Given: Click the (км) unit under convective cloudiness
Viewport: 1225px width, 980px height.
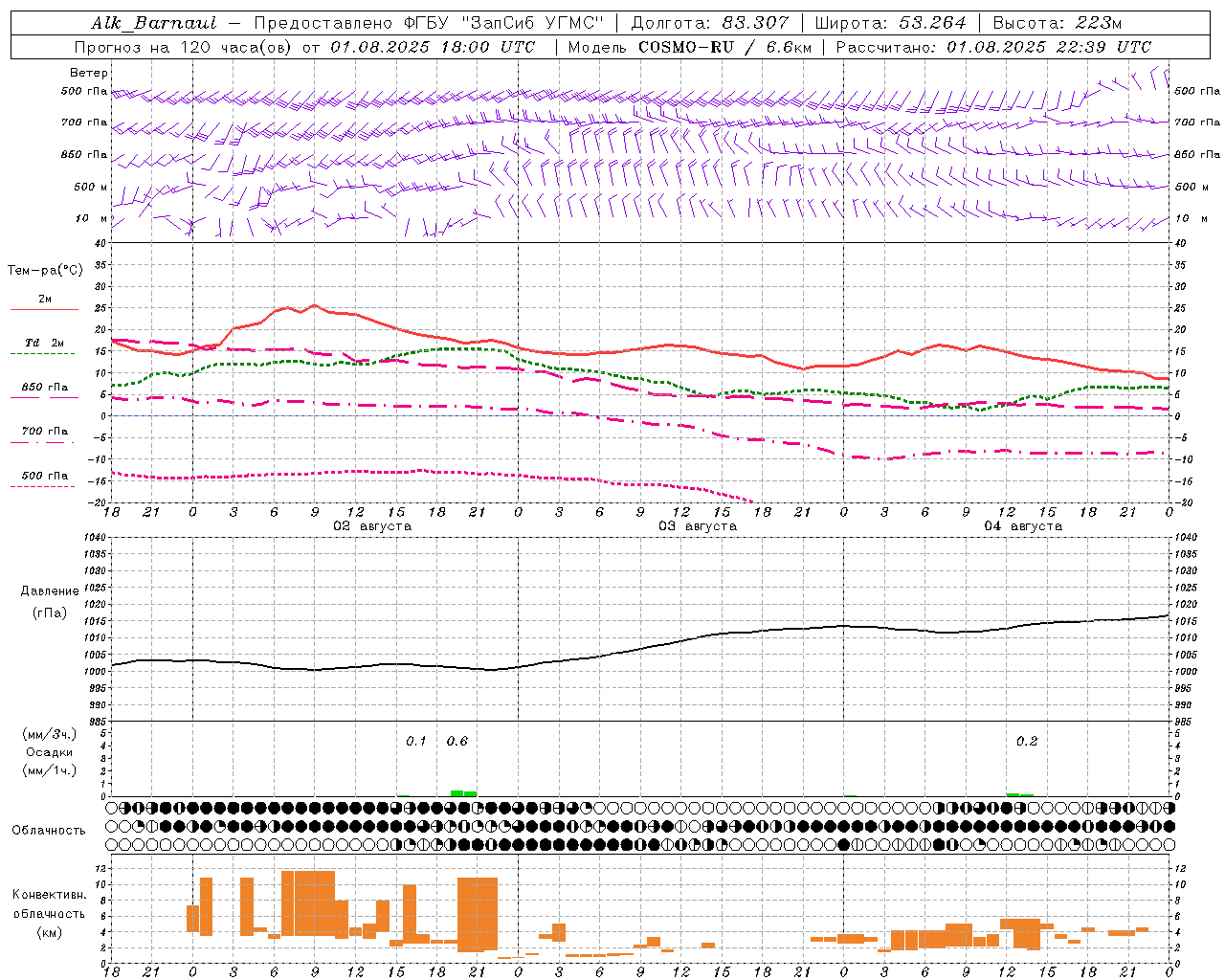Looking at the screenshot, I should (x=50, y=932).
